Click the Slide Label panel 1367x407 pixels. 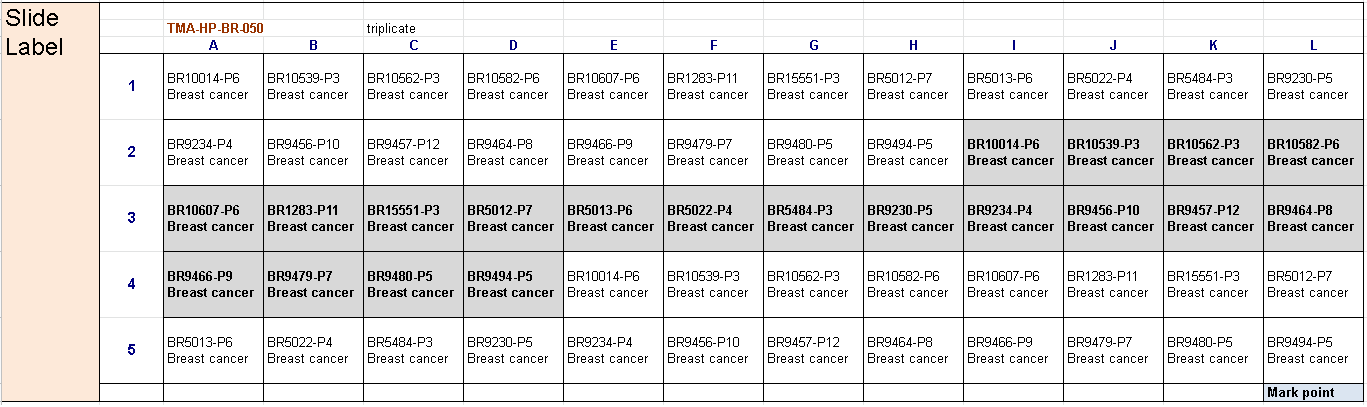tap(50, 200)
